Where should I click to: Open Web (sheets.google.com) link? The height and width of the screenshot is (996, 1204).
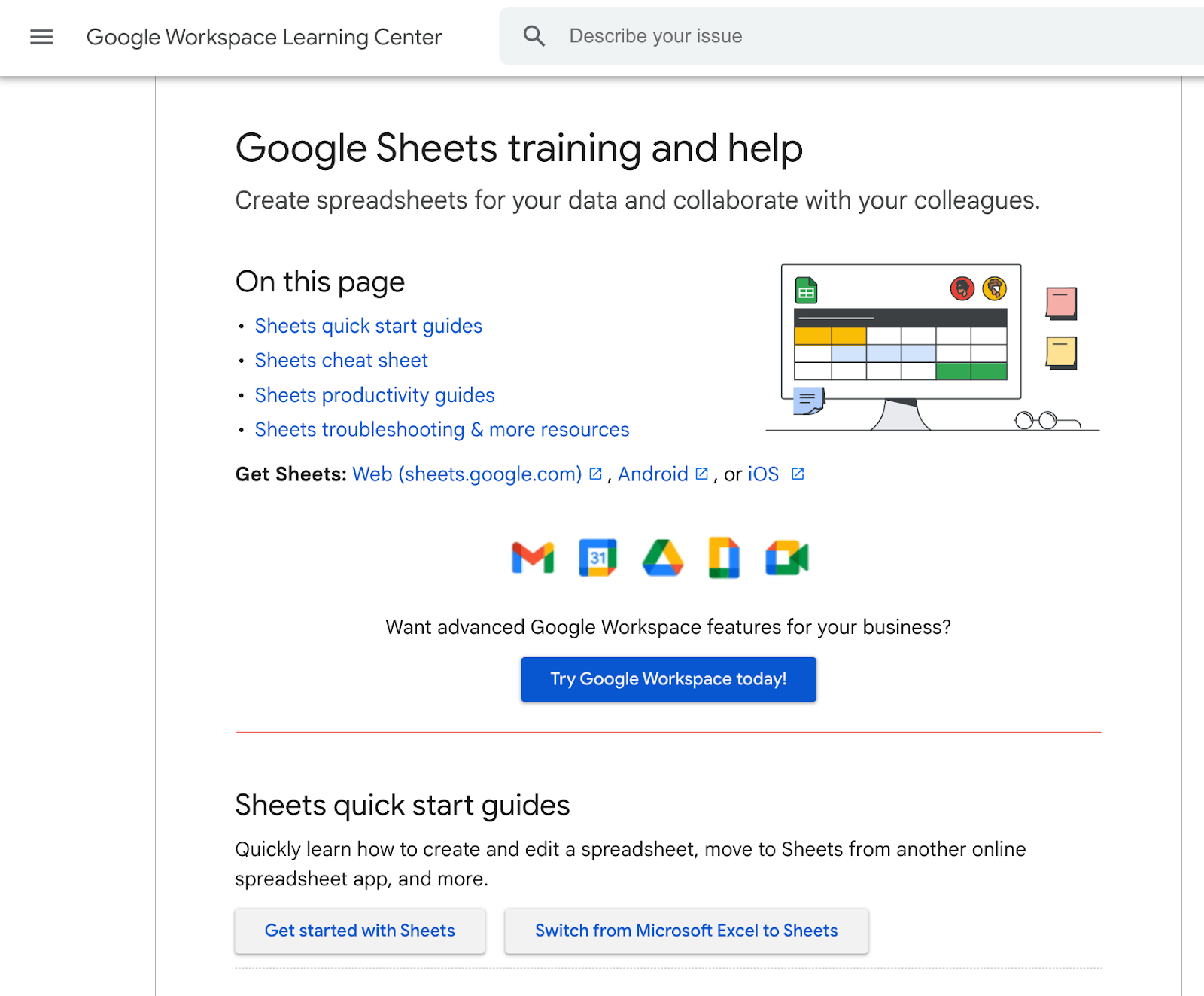click(467, 474)
